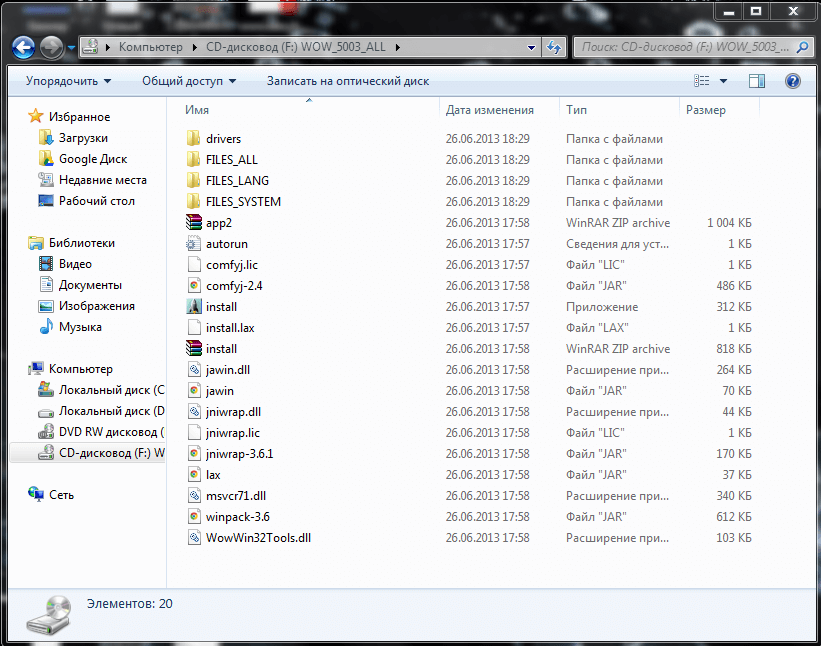Open the Упорядочить dropdown menu
821x646 pixels.
click(x=68, y=81)
